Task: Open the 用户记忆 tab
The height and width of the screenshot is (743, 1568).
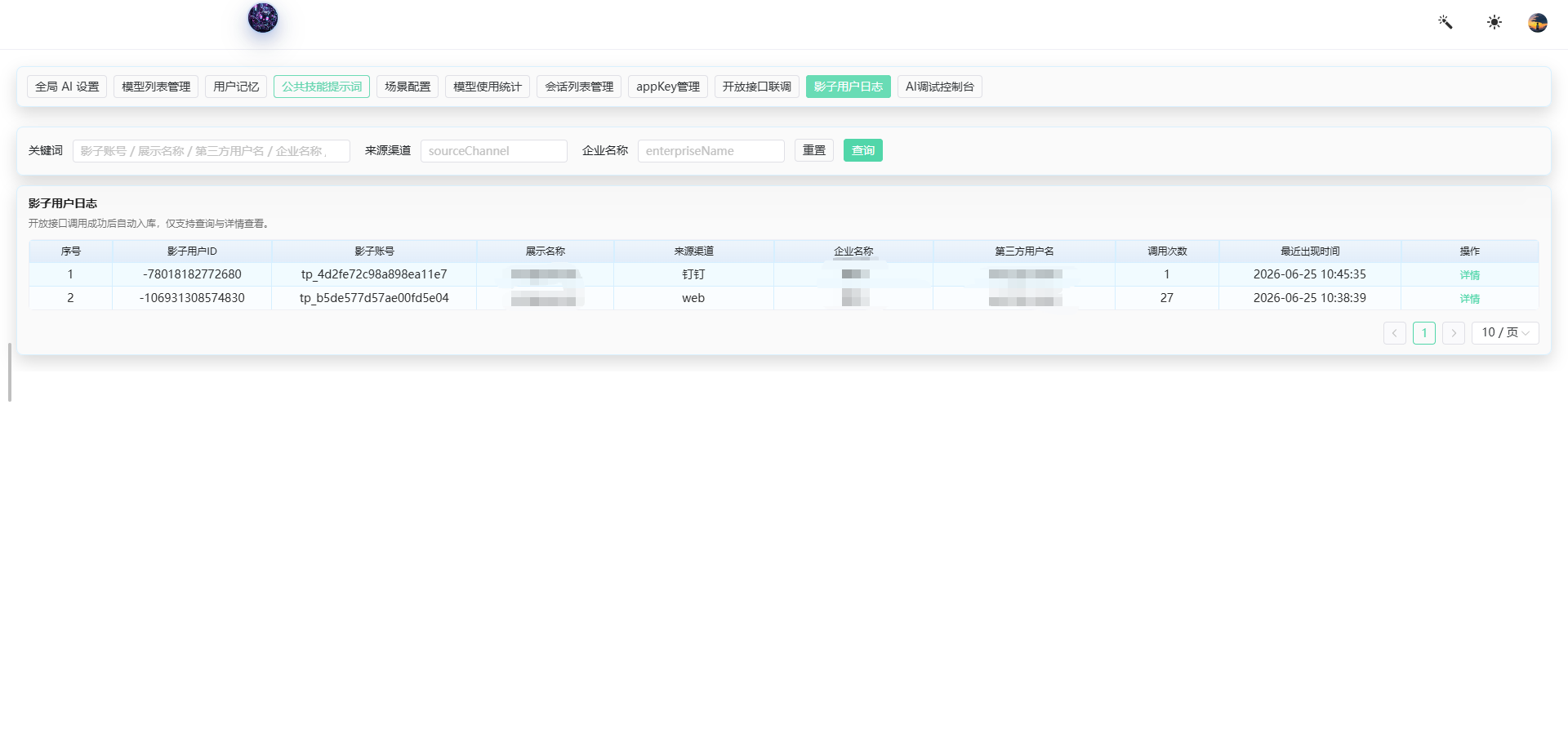Action: point(236,87)
